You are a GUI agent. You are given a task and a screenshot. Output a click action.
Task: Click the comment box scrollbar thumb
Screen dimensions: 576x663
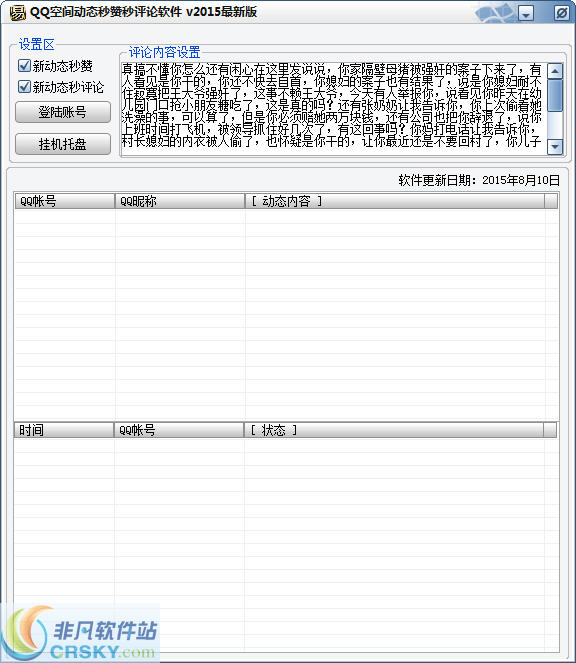point(555,96)
